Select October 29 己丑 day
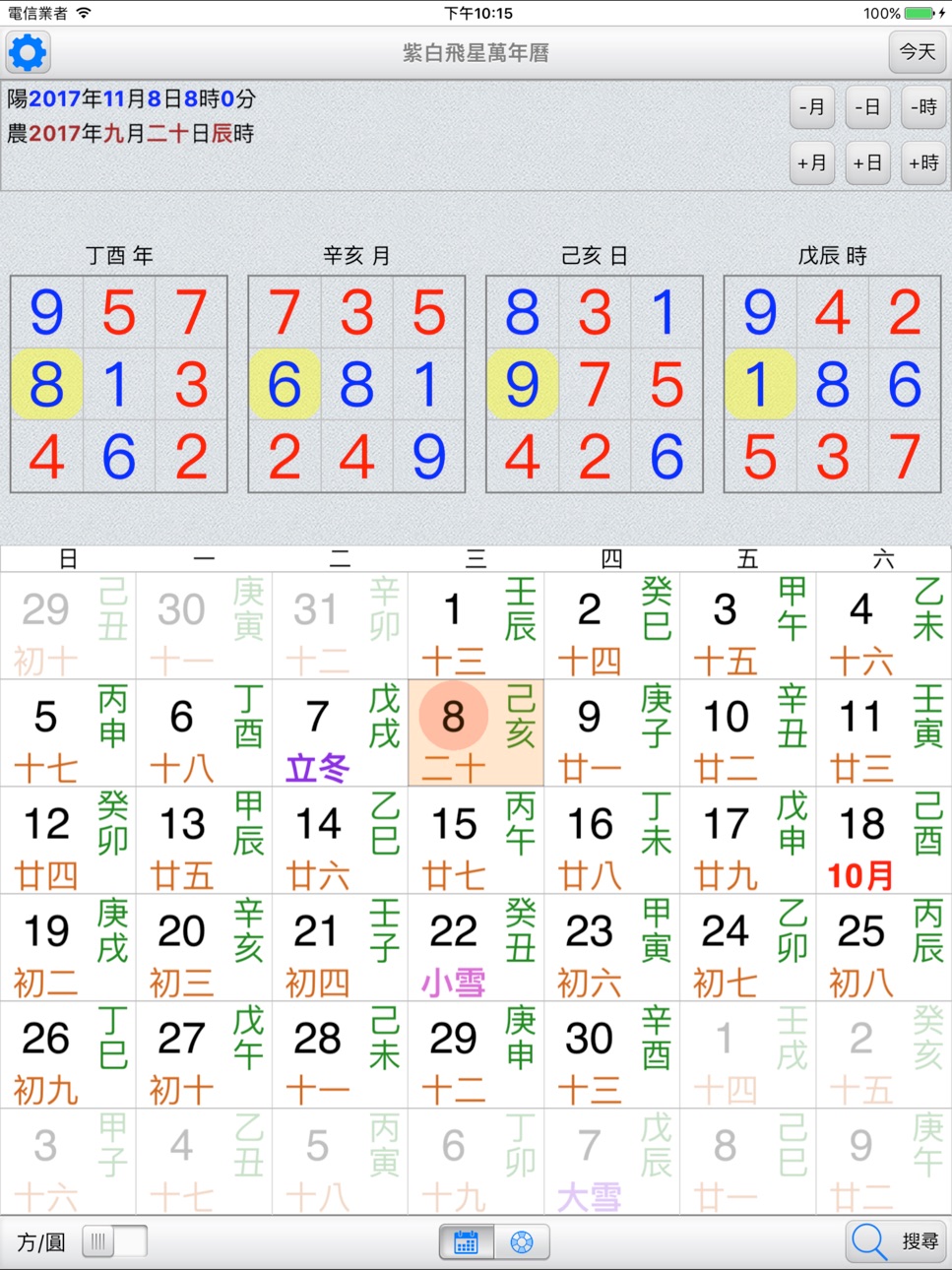Screen dimensions: 952x1270 click(68, 626)
